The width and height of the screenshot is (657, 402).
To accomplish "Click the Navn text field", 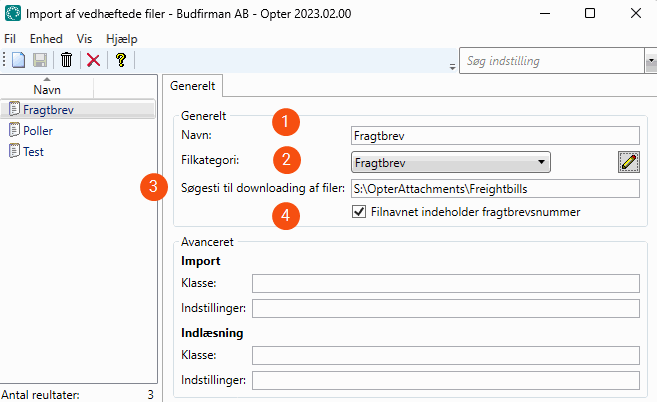I will 494,135.
